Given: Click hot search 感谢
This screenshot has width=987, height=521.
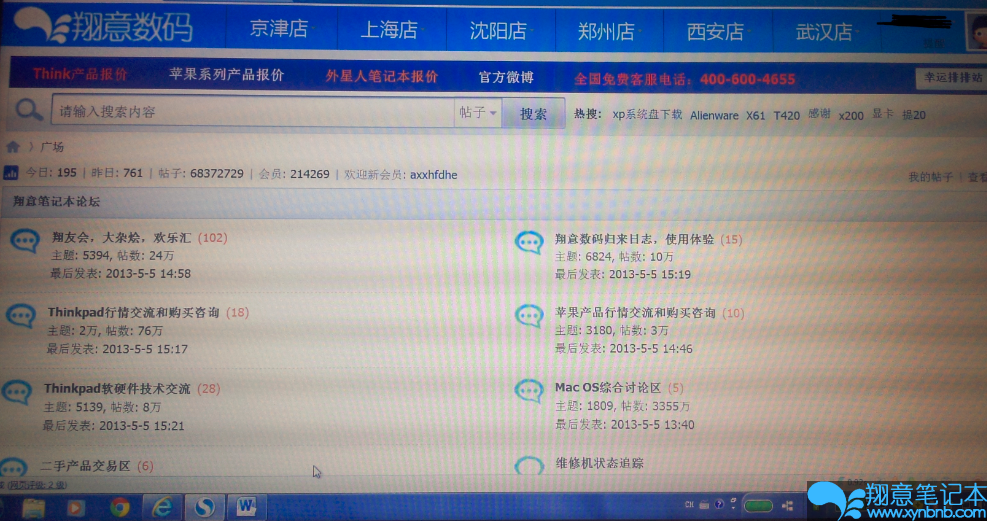Looking at the screenshot, I should pos(820,115).
